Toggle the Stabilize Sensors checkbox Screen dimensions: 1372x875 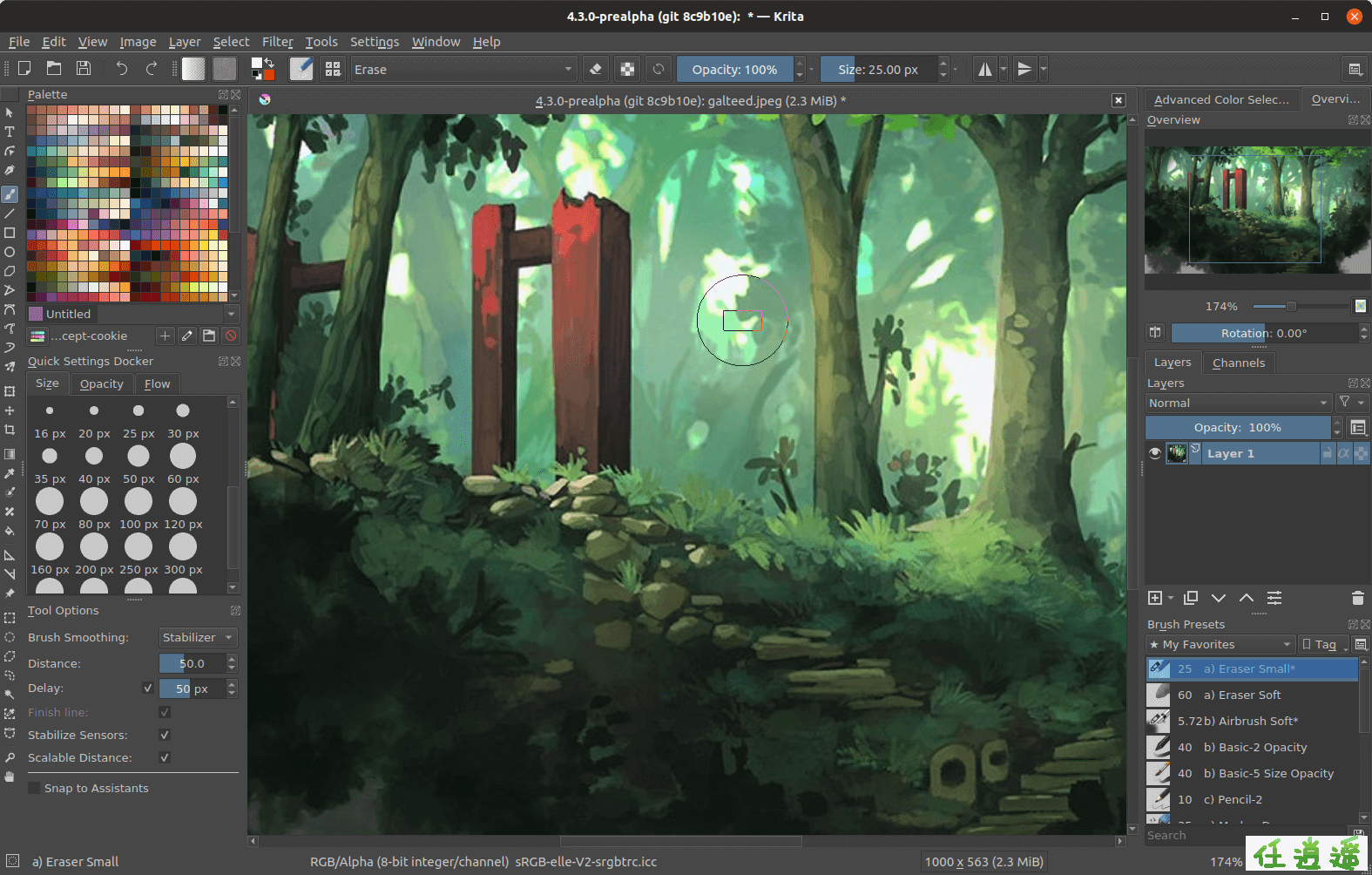[165, 736]
